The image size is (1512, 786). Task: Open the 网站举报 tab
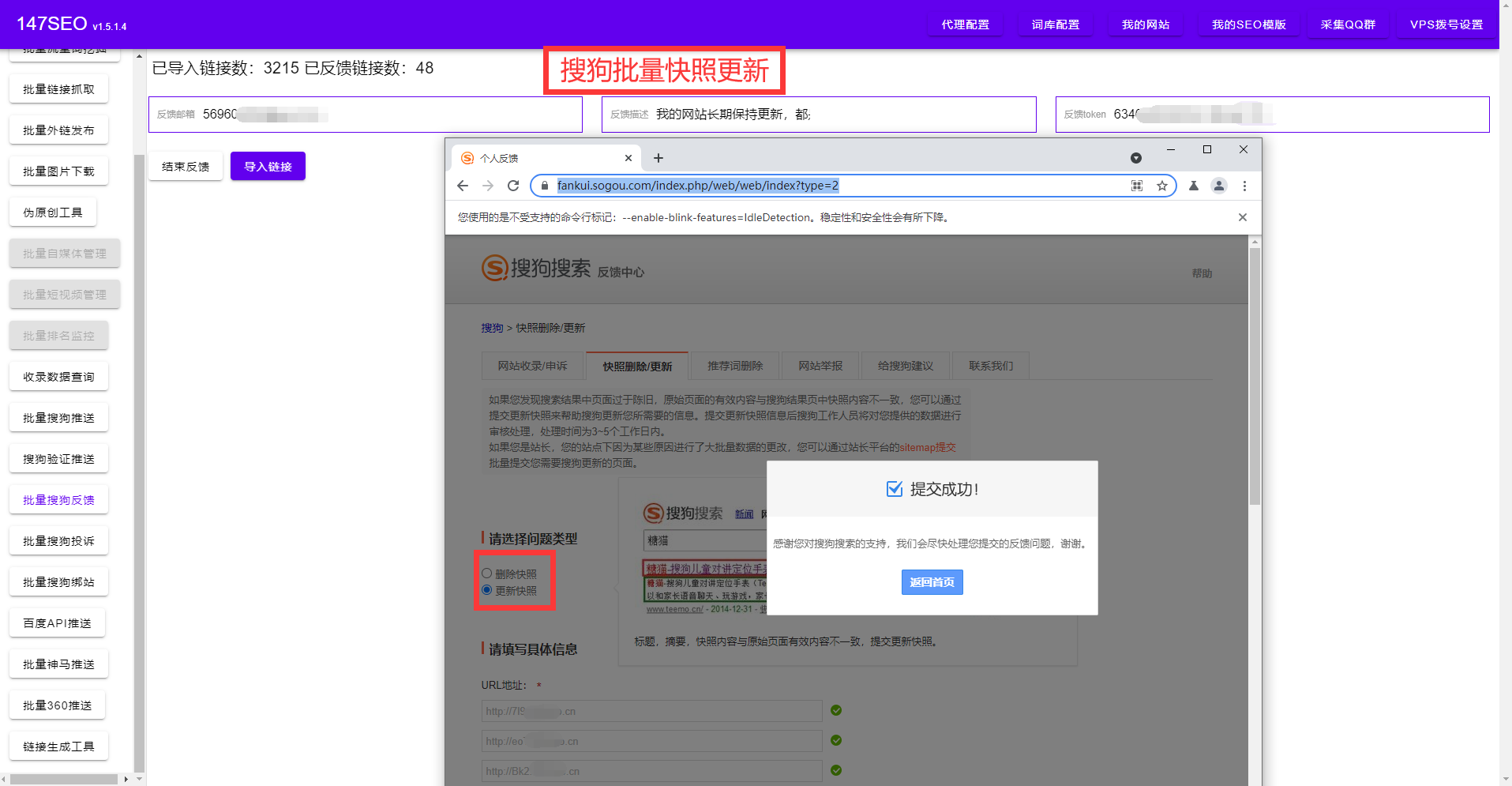[820, 366]
